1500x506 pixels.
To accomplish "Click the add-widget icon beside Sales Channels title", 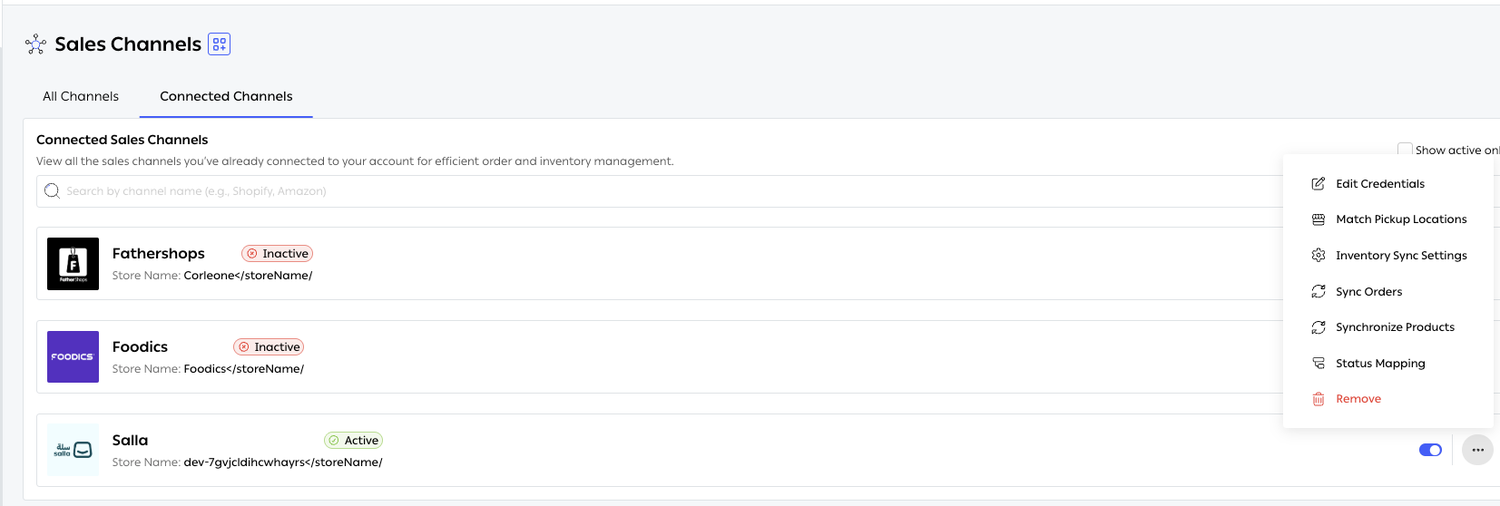I will pyautogui.click(x=219, y=44).
